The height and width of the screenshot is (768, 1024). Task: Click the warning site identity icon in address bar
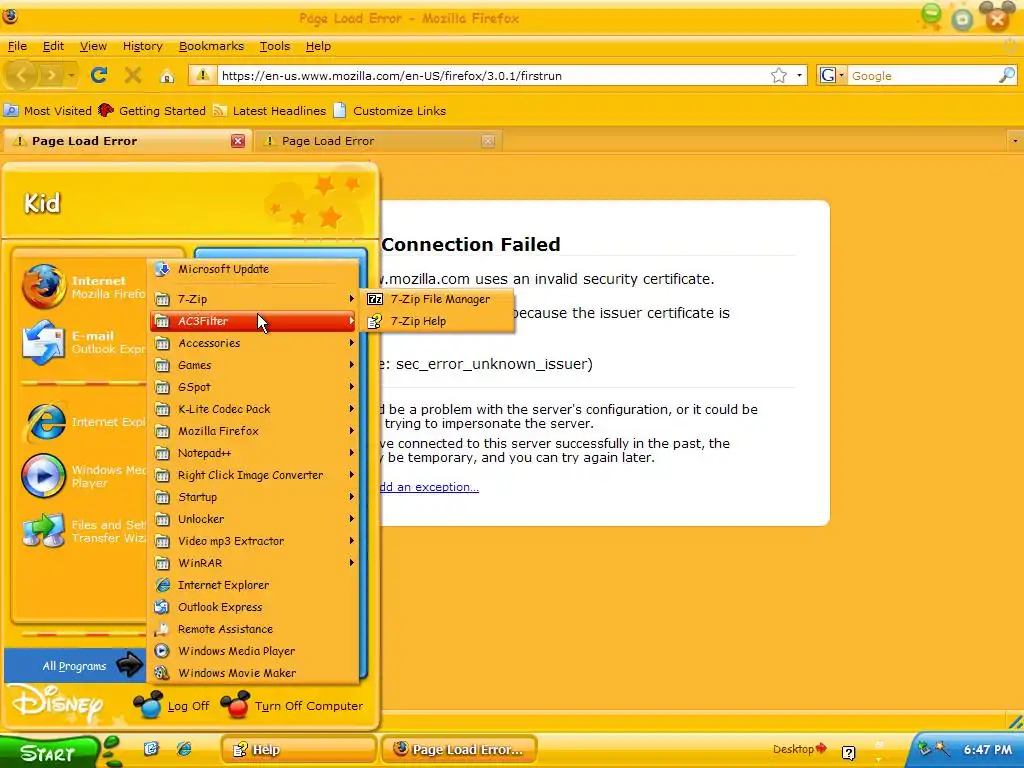click(203, 75)
